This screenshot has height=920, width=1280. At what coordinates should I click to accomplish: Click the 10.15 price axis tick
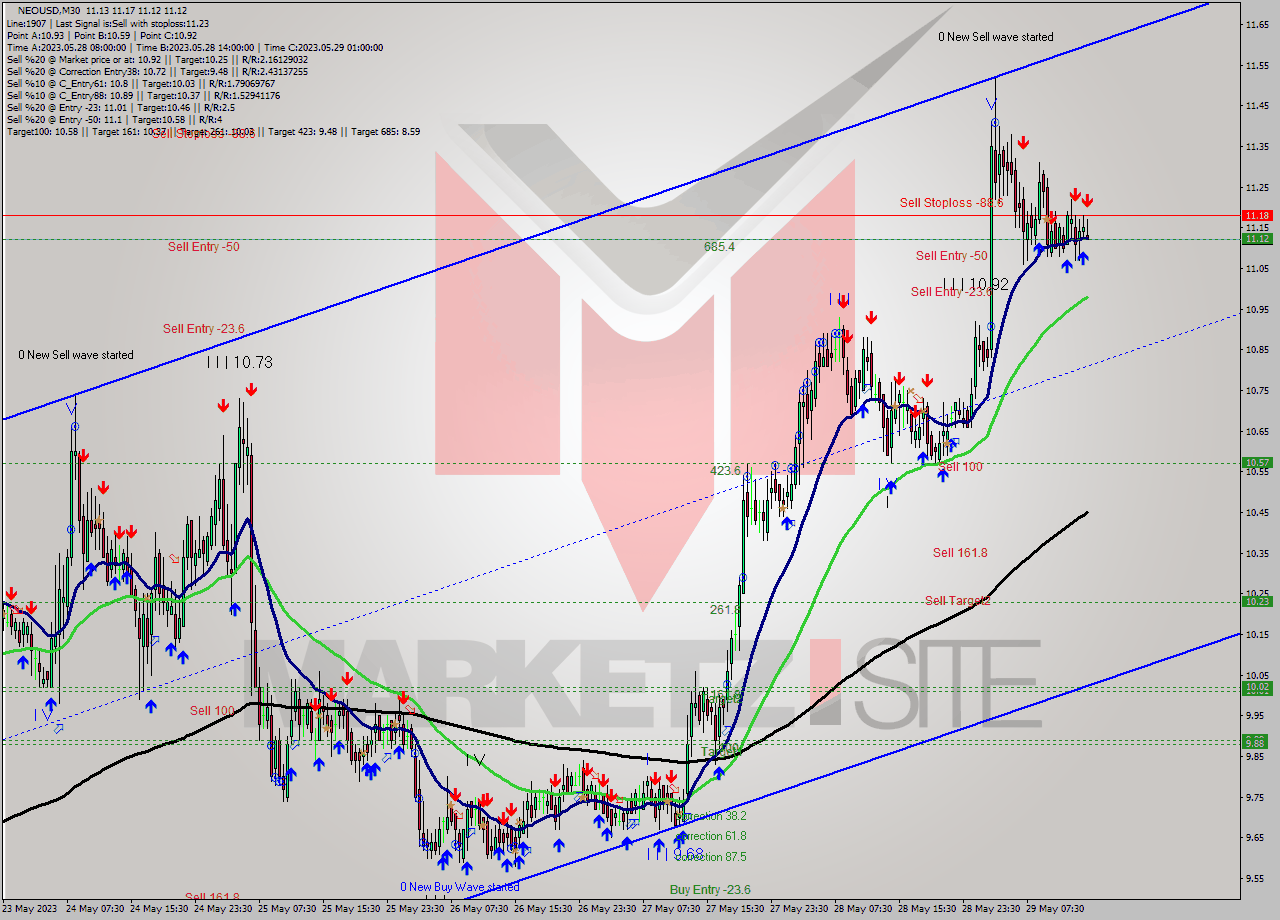click(x=1258, y=635)
